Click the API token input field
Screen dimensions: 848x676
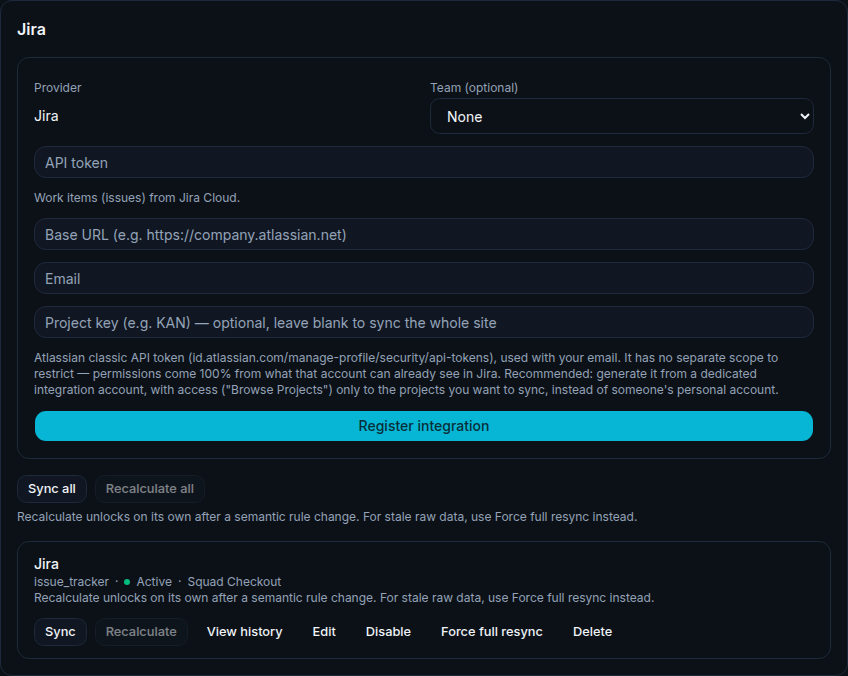[x=423, y=162]
